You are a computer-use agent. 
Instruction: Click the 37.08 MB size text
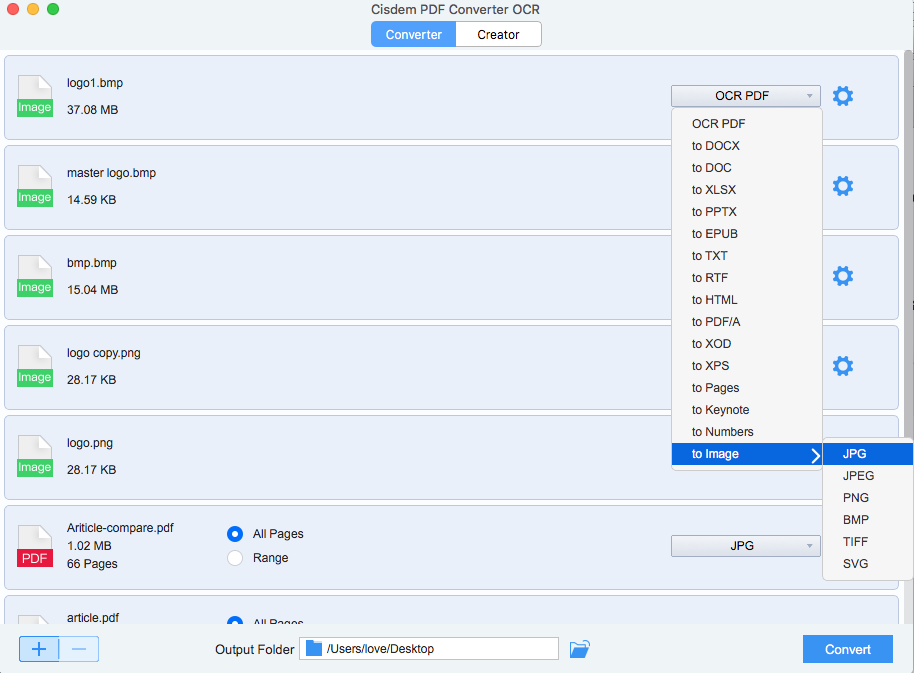92,110
